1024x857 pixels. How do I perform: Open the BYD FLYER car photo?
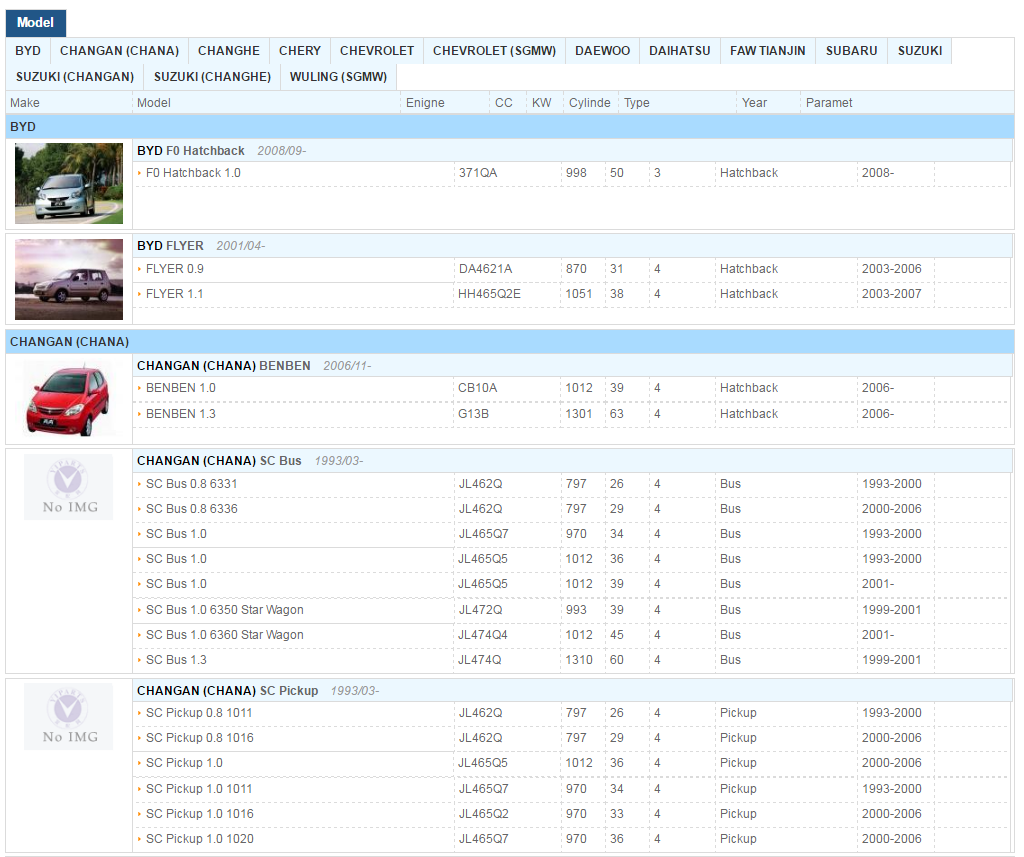[69, 279]
